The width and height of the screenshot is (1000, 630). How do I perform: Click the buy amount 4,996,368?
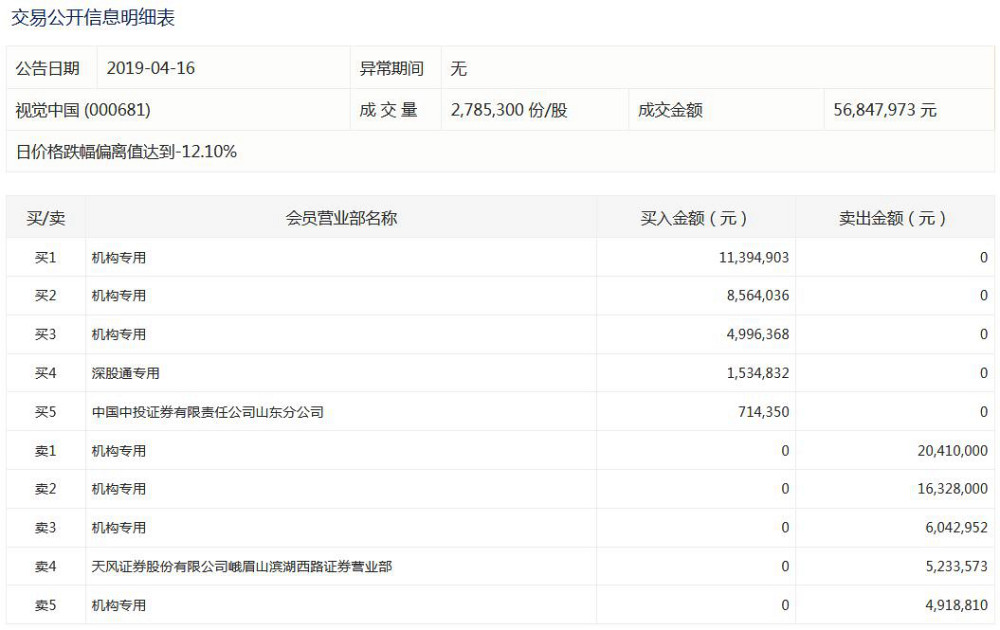click(x=758, y=335)
